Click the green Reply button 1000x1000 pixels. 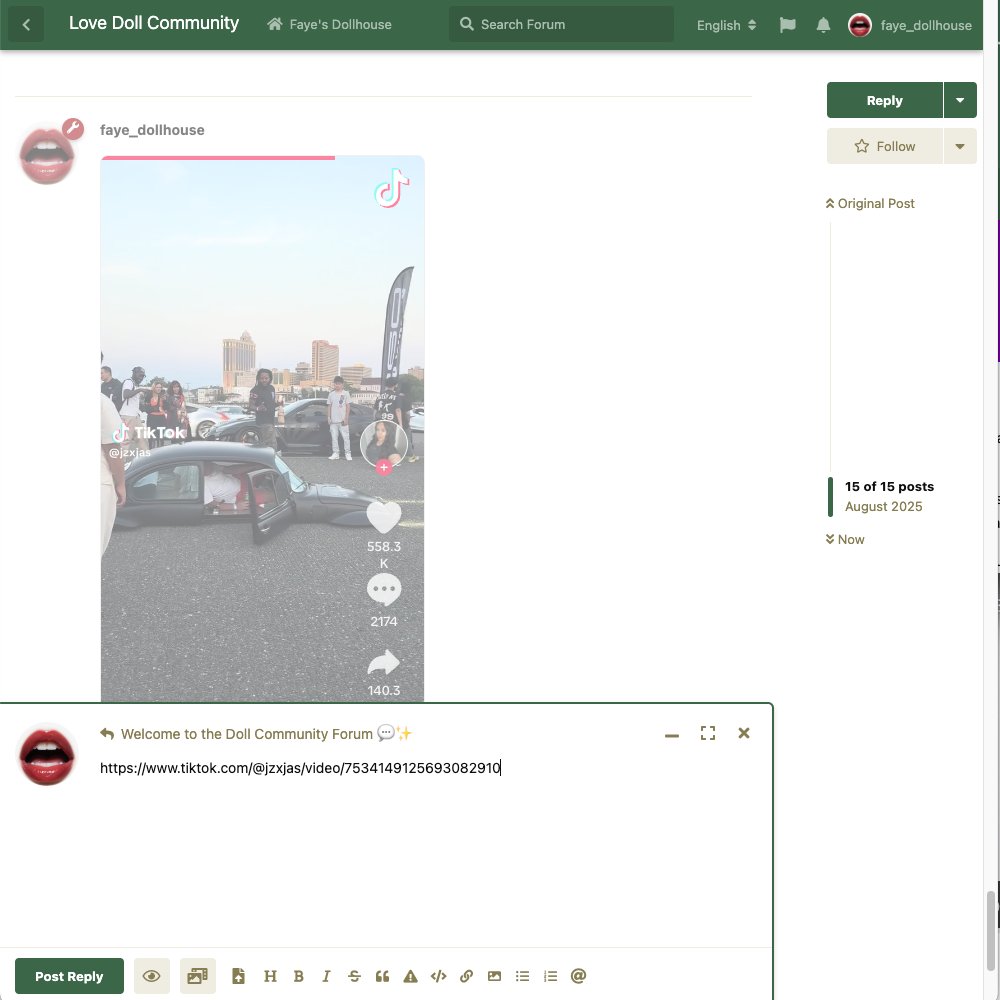coord(885,100)
